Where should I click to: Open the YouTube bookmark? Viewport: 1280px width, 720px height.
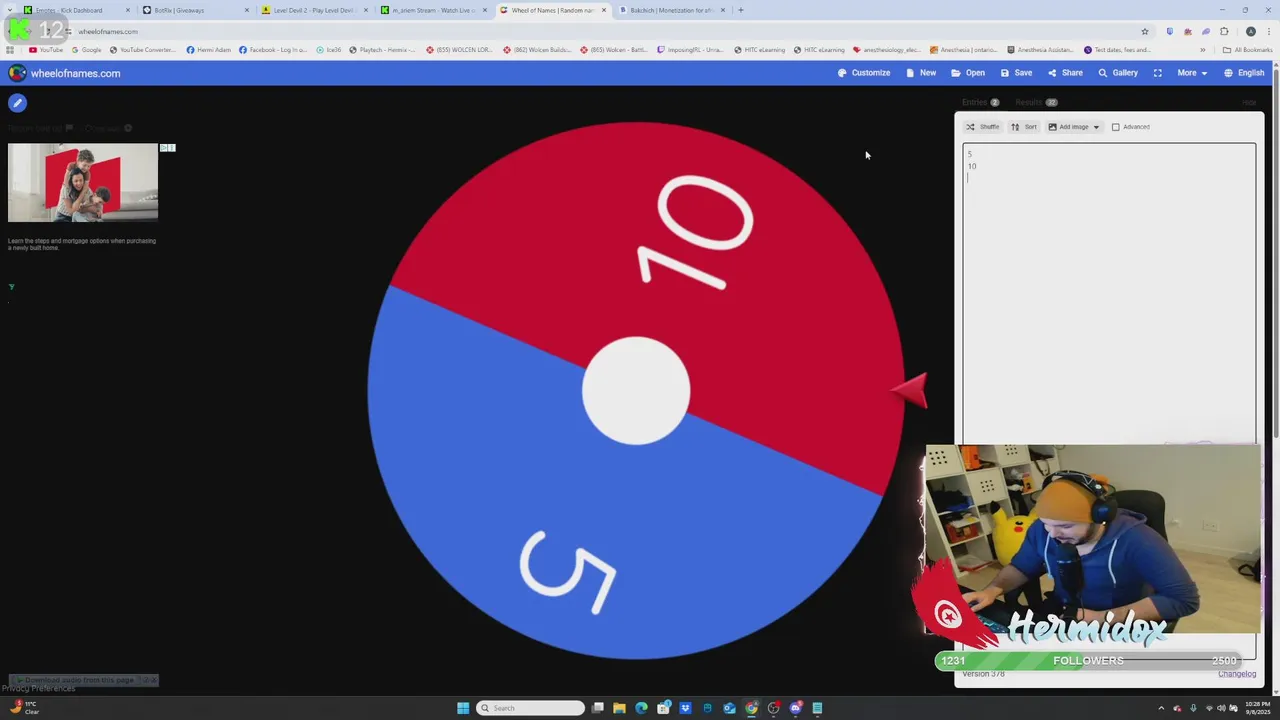pyautogui.click(x=46, y=50)
